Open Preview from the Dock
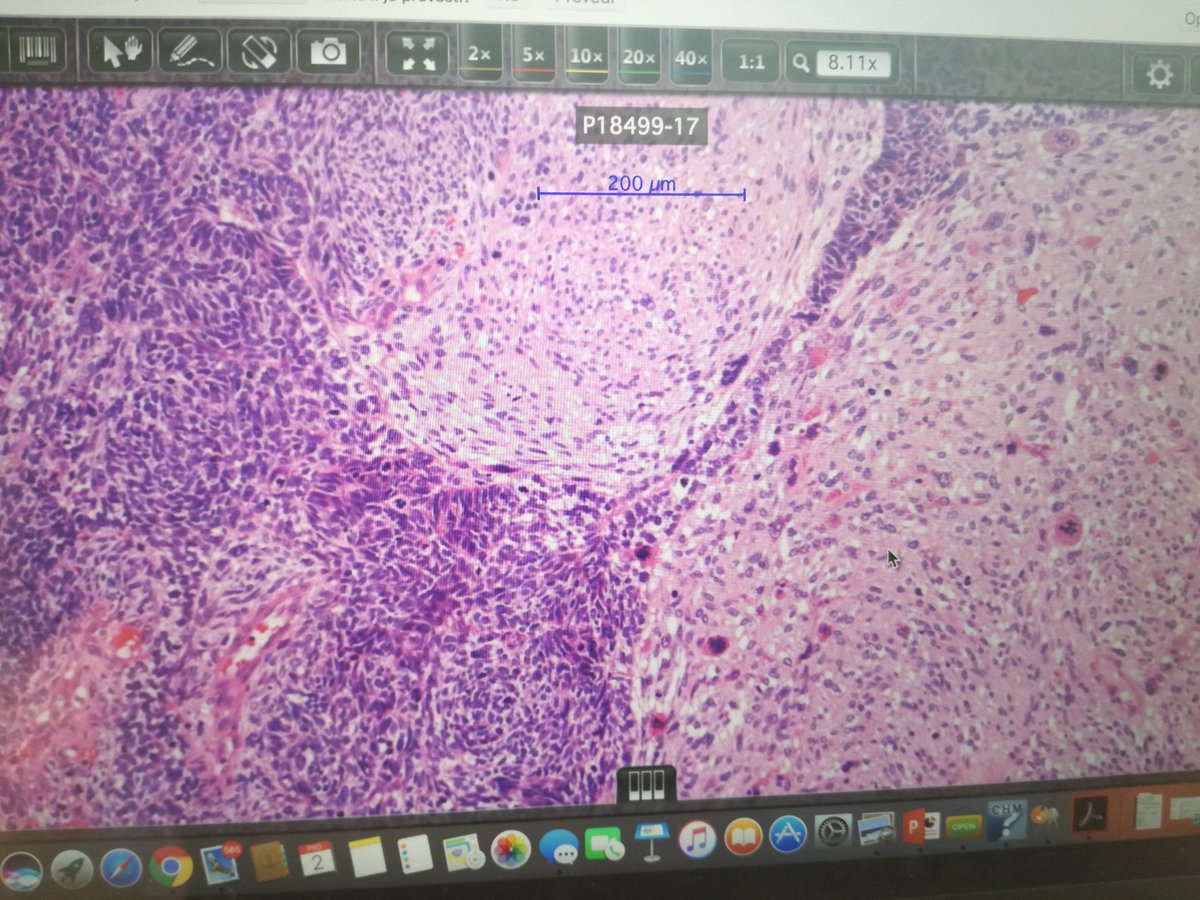This screenshot has height=900, width=1200. coord(877,828)
